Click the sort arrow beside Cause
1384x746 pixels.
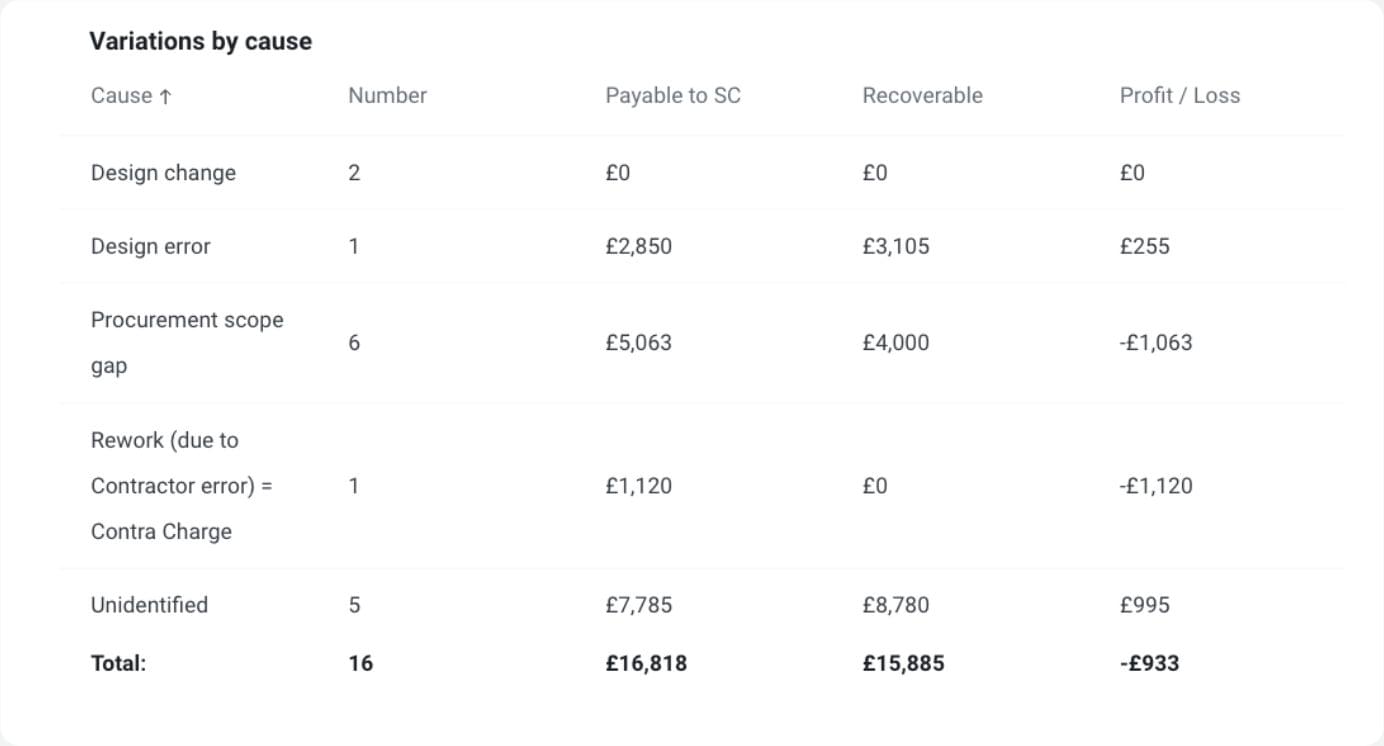[166, 96]
